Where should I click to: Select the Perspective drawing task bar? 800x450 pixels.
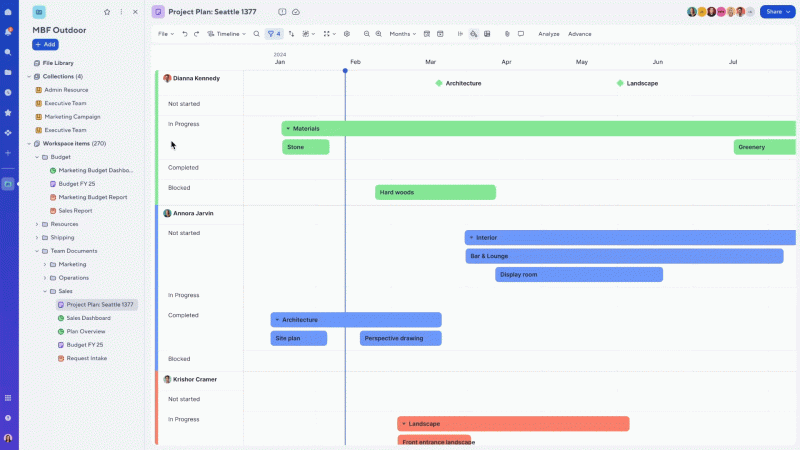401,338
